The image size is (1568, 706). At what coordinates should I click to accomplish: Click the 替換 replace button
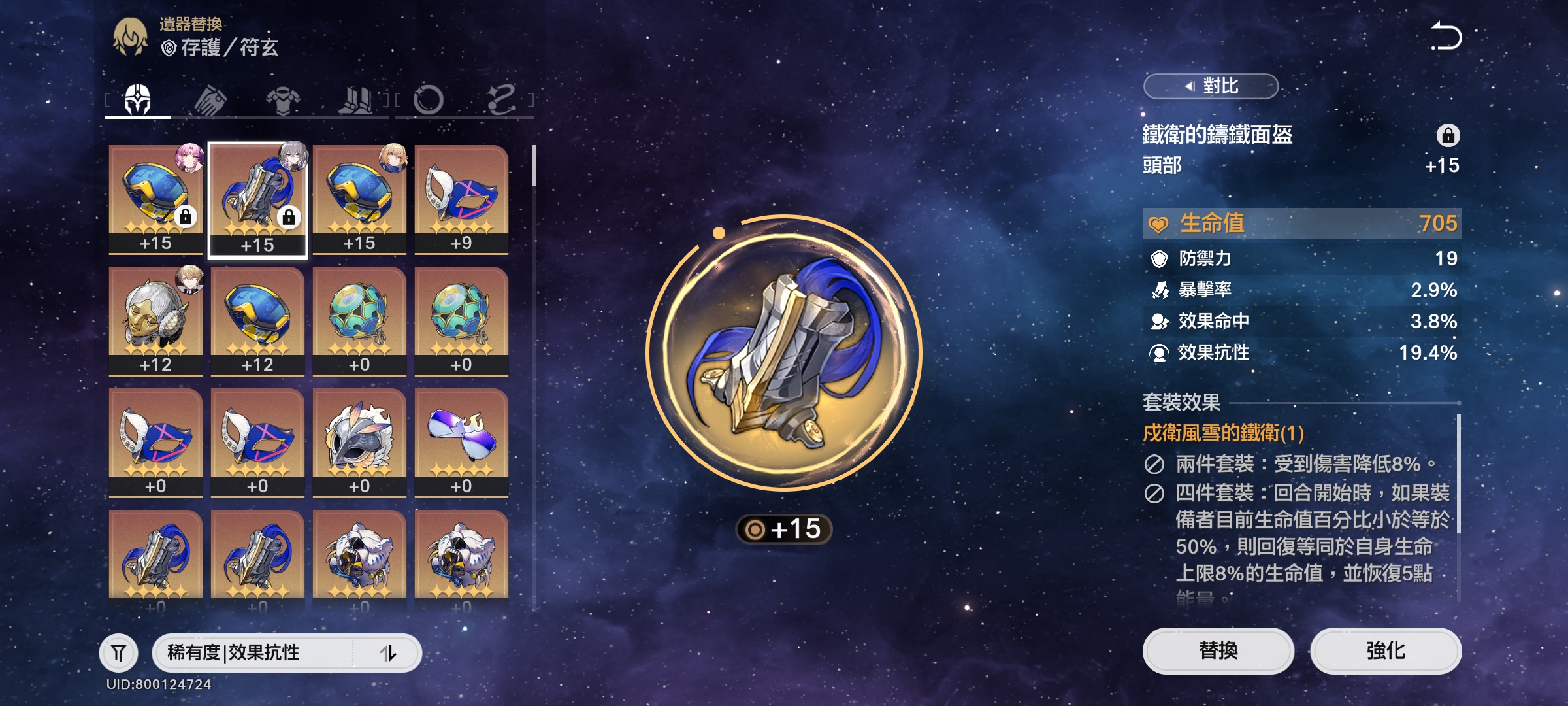tap(1218, 650)
